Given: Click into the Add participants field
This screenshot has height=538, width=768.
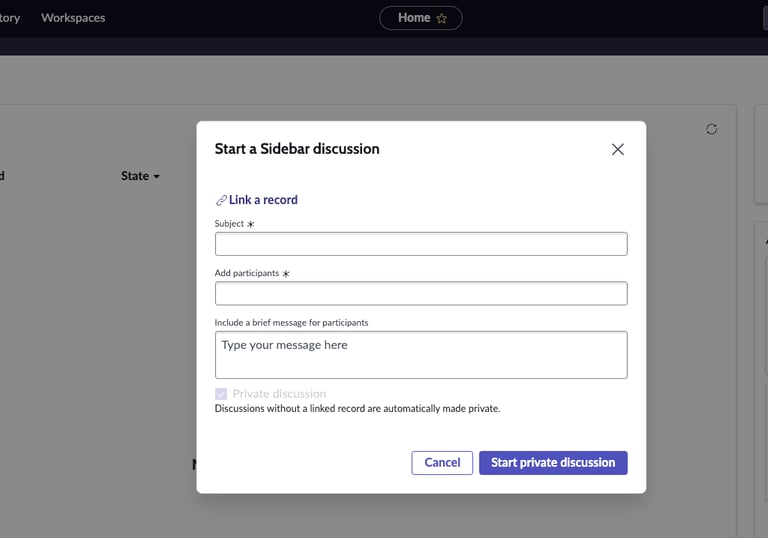Looking at the screenshot, I should 421,293.
